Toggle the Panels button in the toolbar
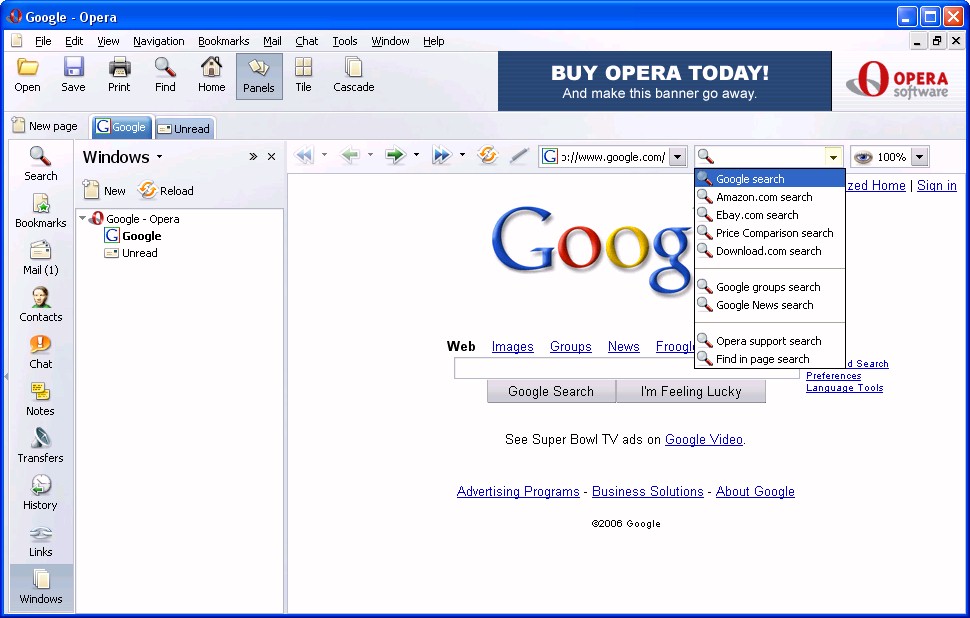Screen dimensions: 970x618 (x=259, y=76)
